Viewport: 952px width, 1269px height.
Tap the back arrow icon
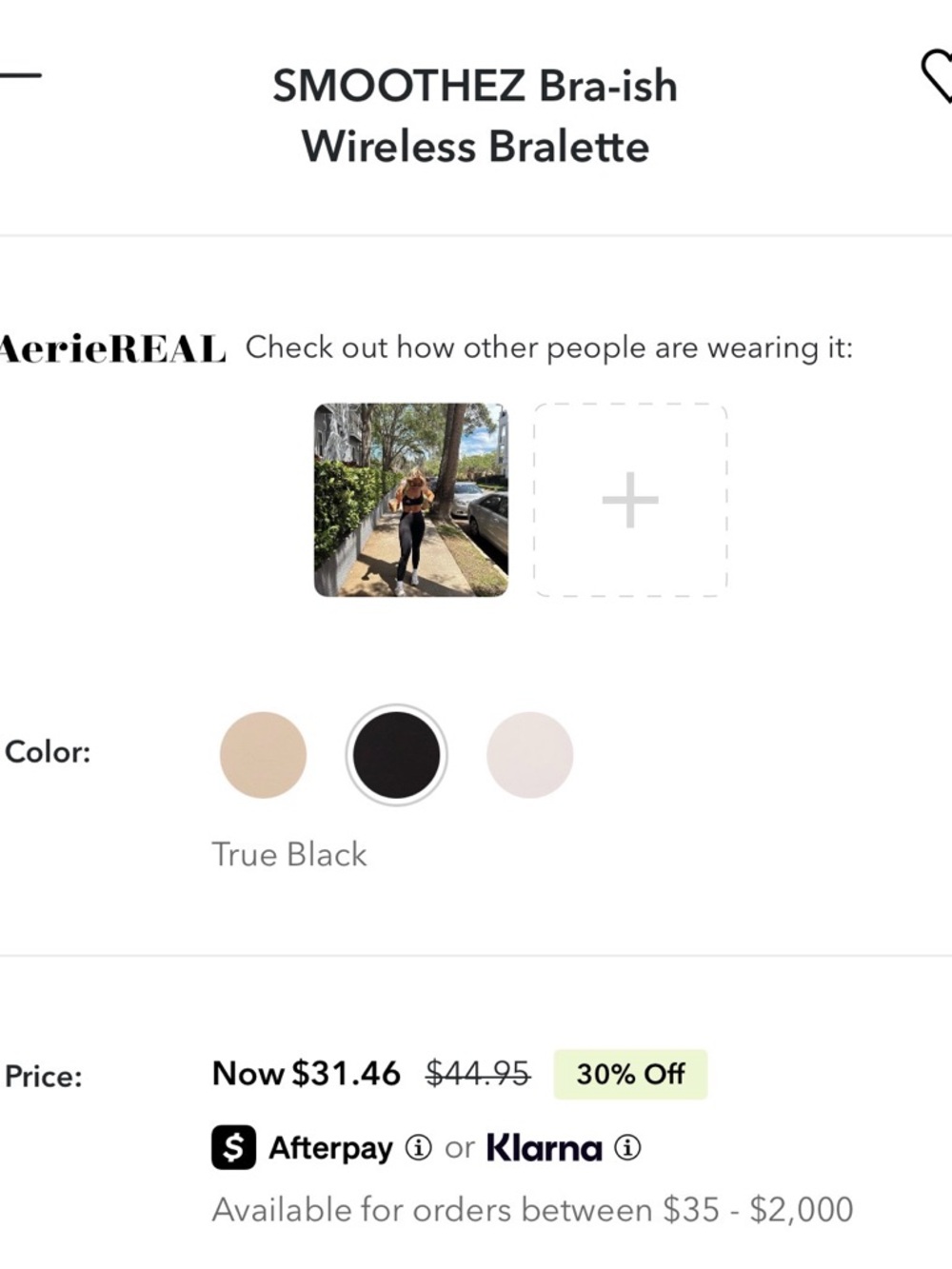[x=19, y=74]
